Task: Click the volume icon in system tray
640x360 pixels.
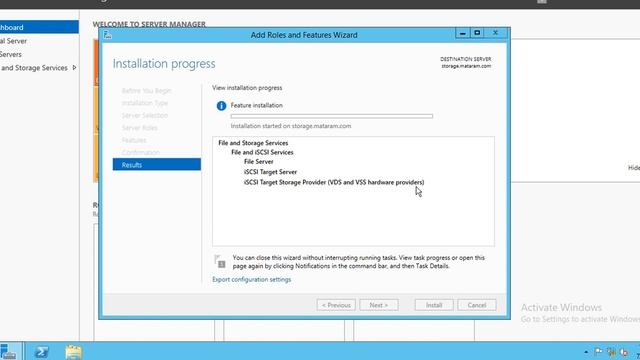Action: click(624, 351)
